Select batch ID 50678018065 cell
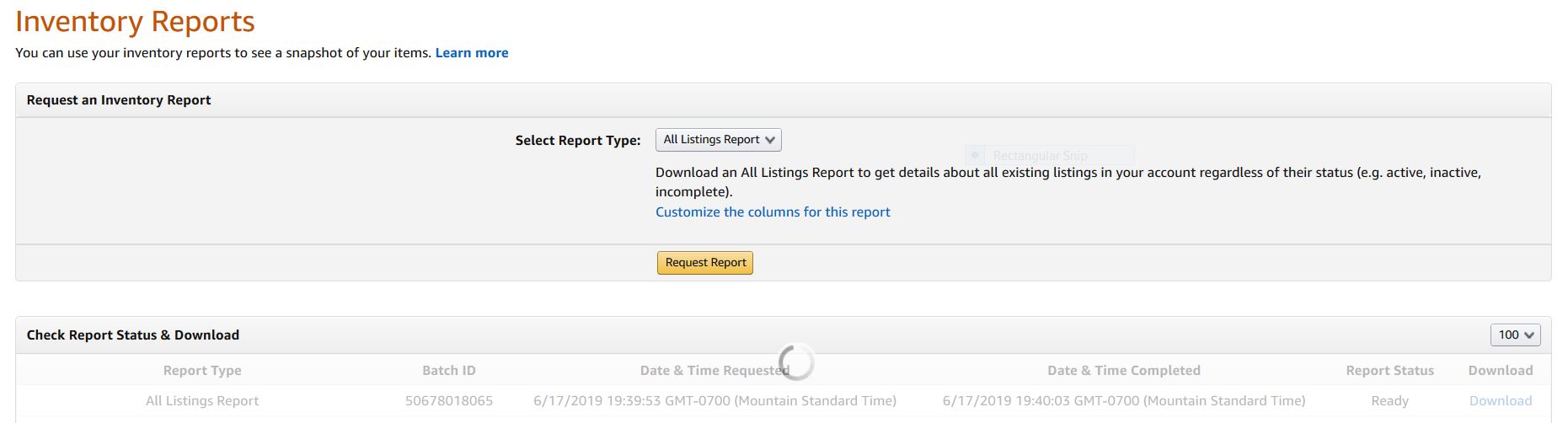The image size is (1568, 423). [x=448, y=401]
